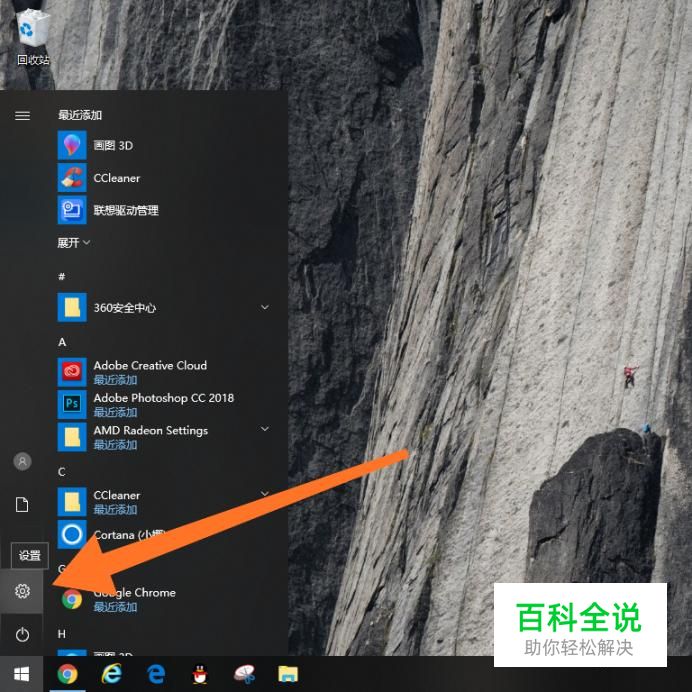This screenshot has height=692, width=692.
Task: Open the user account icon in Start sidebar
Action: [x=22, y=462]
